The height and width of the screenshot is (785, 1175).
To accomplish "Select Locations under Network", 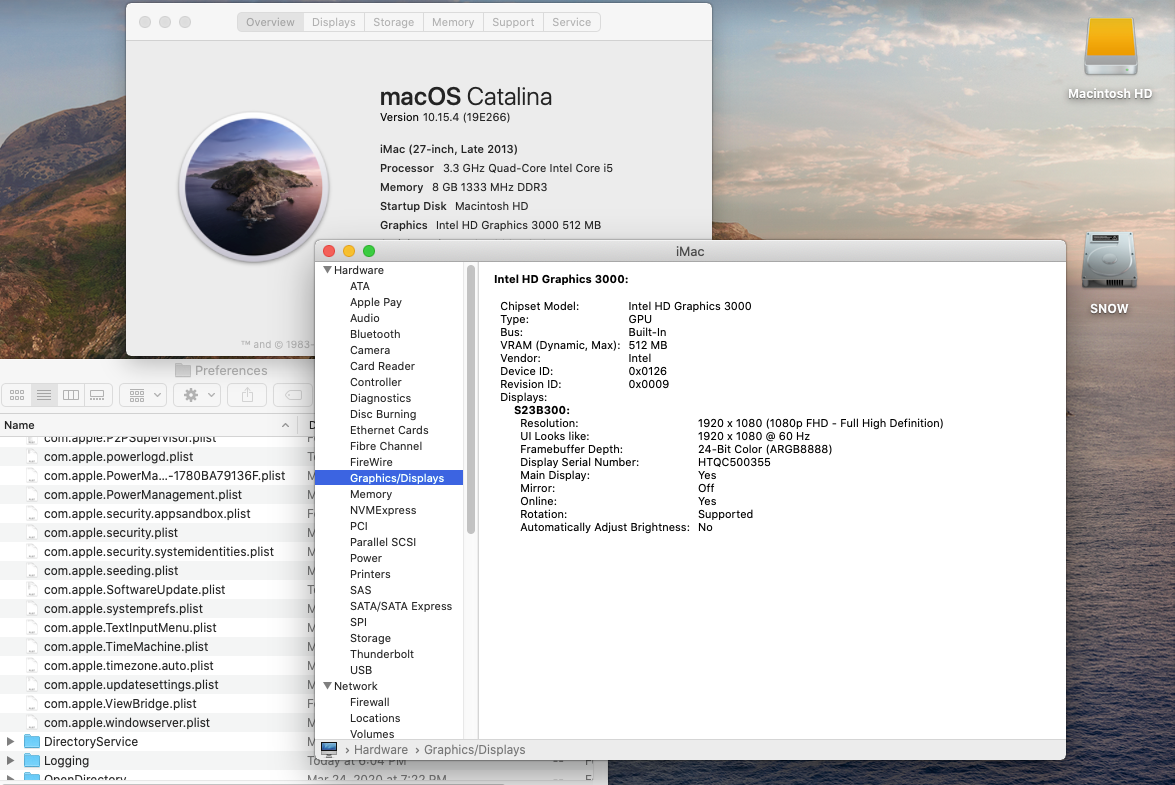I will [375, 718].
